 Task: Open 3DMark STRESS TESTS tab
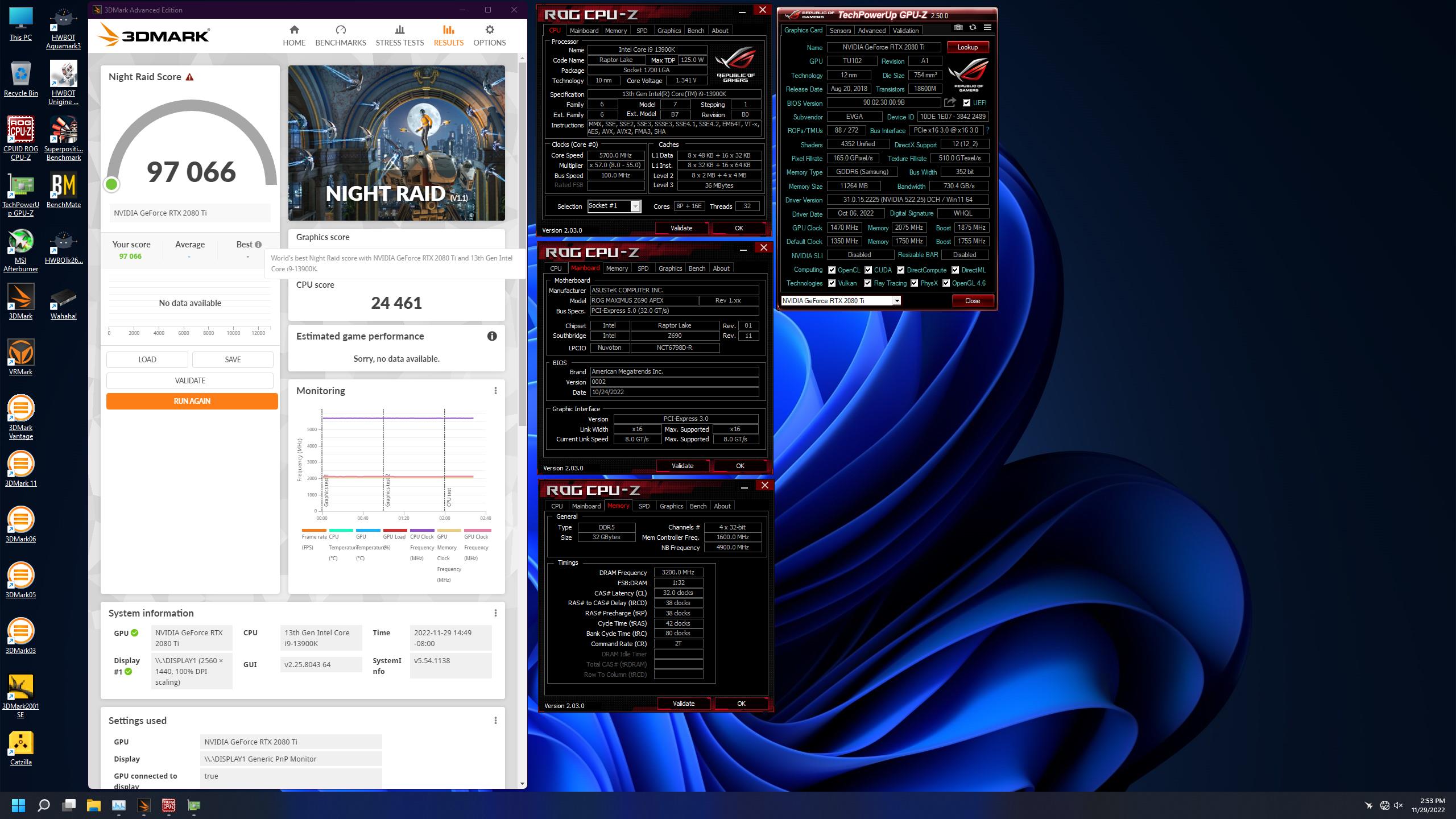[x=400, y=36]
